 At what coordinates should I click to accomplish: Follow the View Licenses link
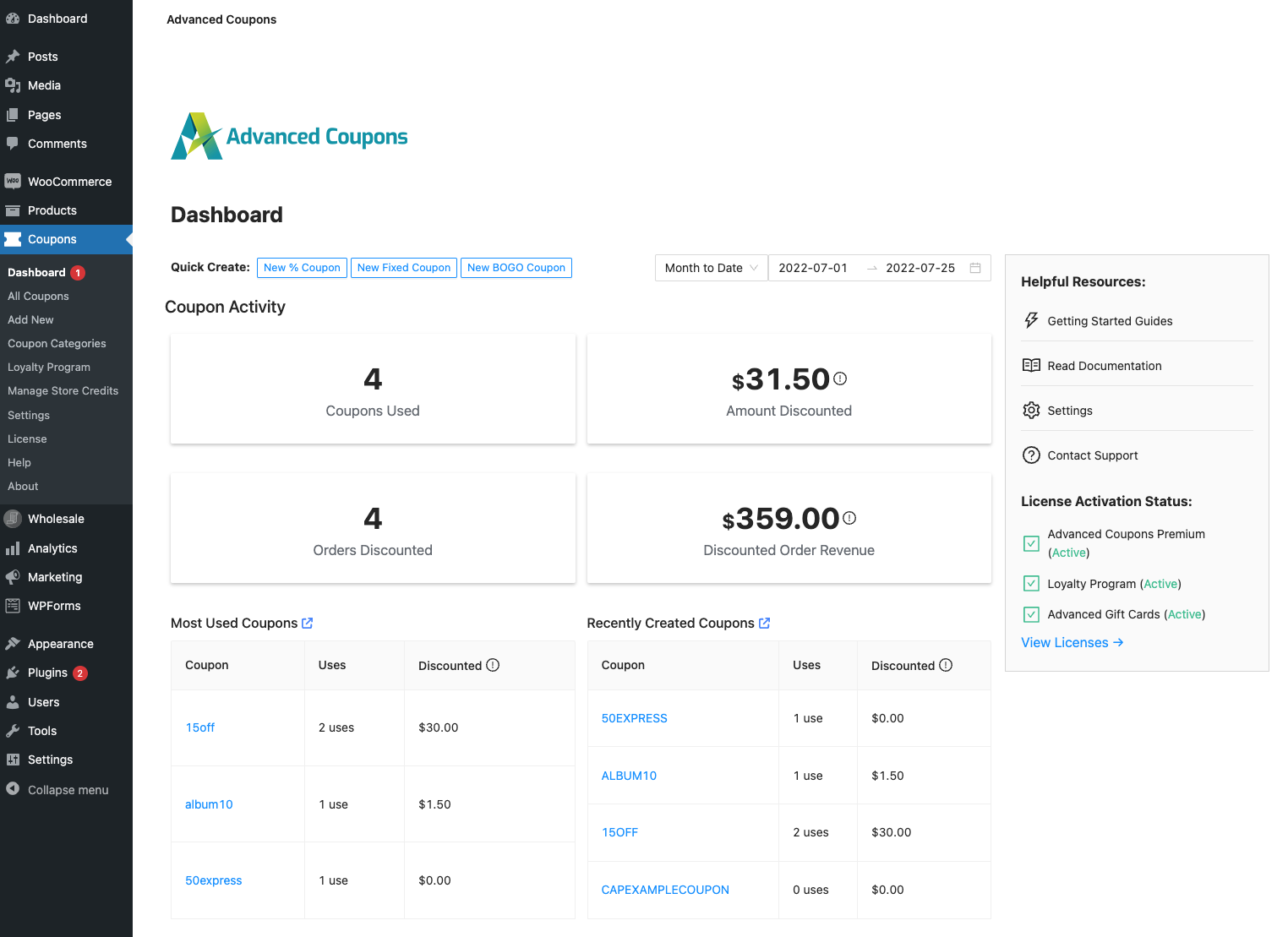click(1072, 642)
